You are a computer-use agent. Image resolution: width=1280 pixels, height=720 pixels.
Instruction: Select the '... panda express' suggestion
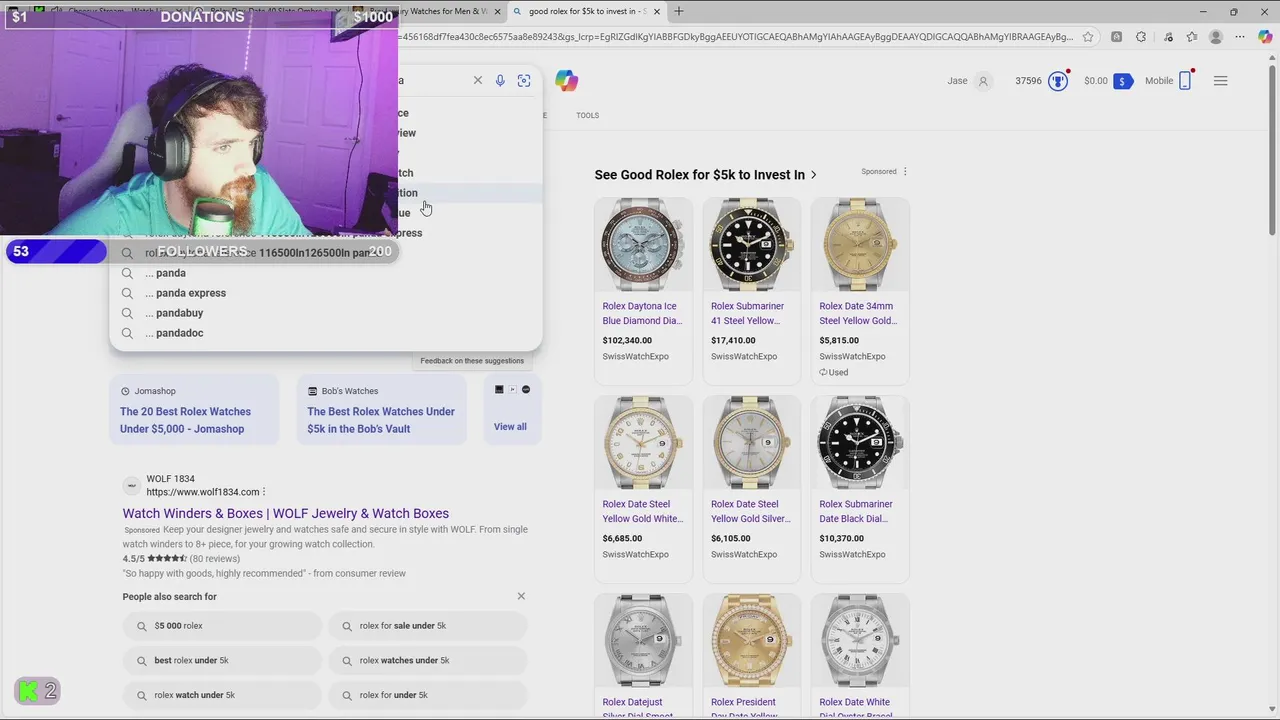(x=326, y=293)
